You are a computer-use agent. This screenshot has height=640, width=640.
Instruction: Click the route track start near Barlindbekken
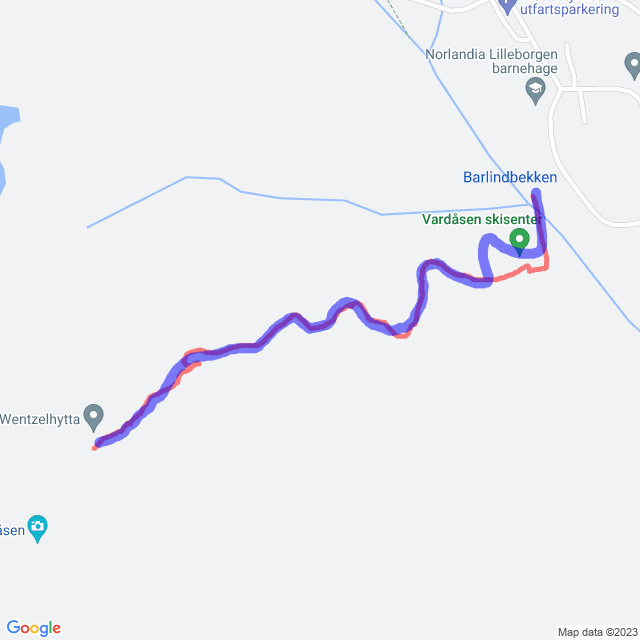[x=536, y=193]
